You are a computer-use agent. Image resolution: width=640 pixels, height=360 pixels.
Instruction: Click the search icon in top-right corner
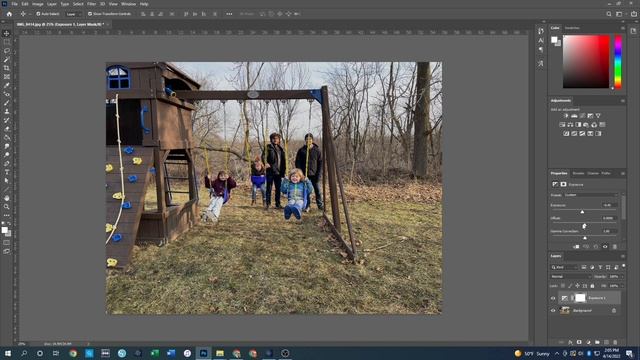point(609,14)
